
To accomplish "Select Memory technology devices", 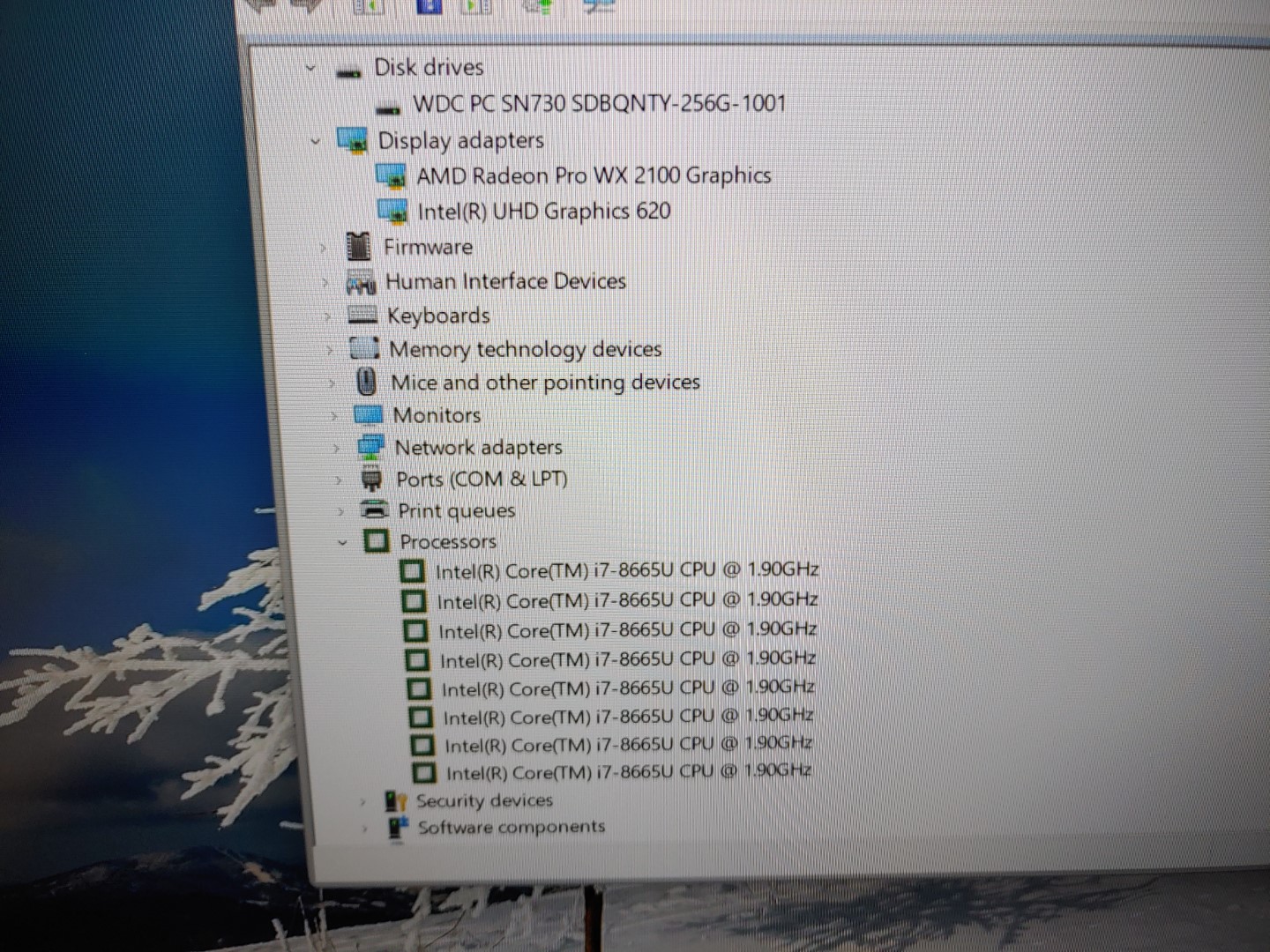I will coord(525,349).
